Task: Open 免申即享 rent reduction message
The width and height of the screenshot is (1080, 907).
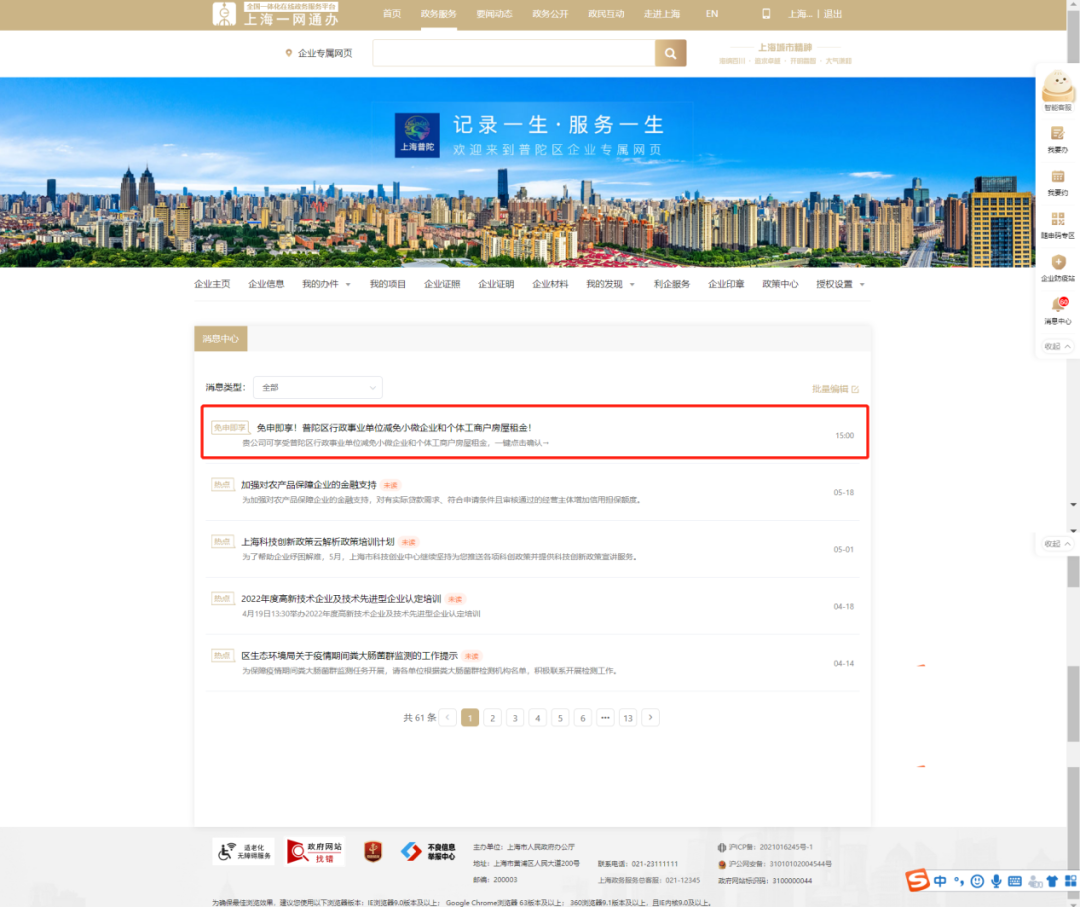Action: 394,428
